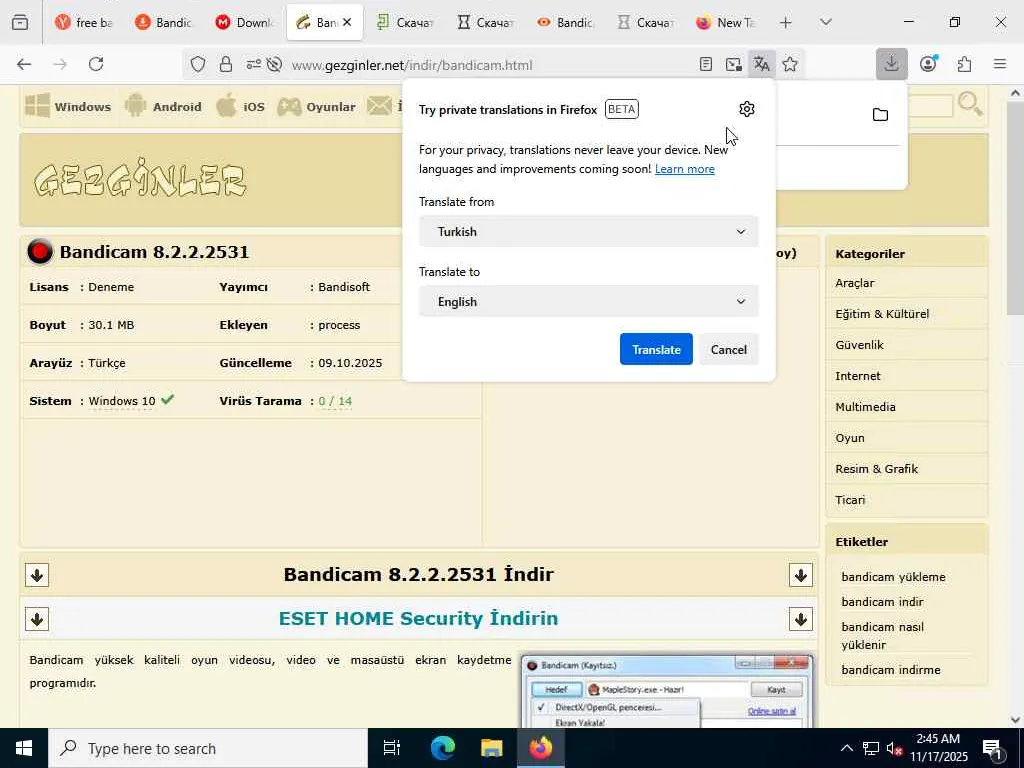The width and height of the screenshot is (1024, 768).
Task: Show hidden system tray icons
Action: [x=846, y=748]
